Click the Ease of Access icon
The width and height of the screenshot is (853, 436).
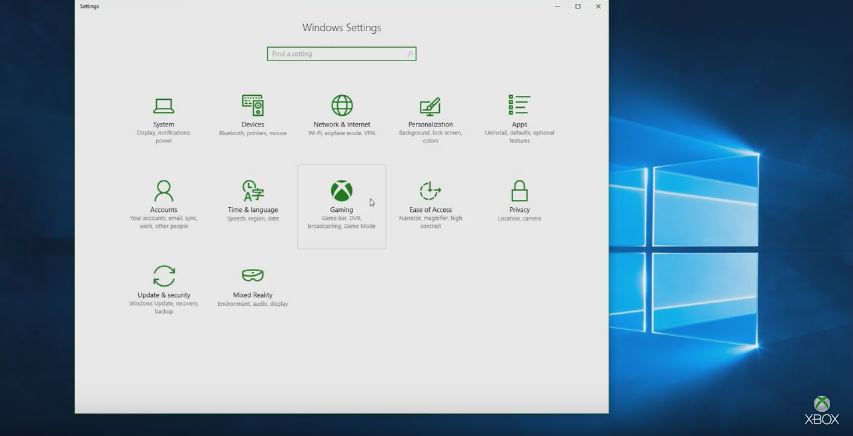coord(430,190)
